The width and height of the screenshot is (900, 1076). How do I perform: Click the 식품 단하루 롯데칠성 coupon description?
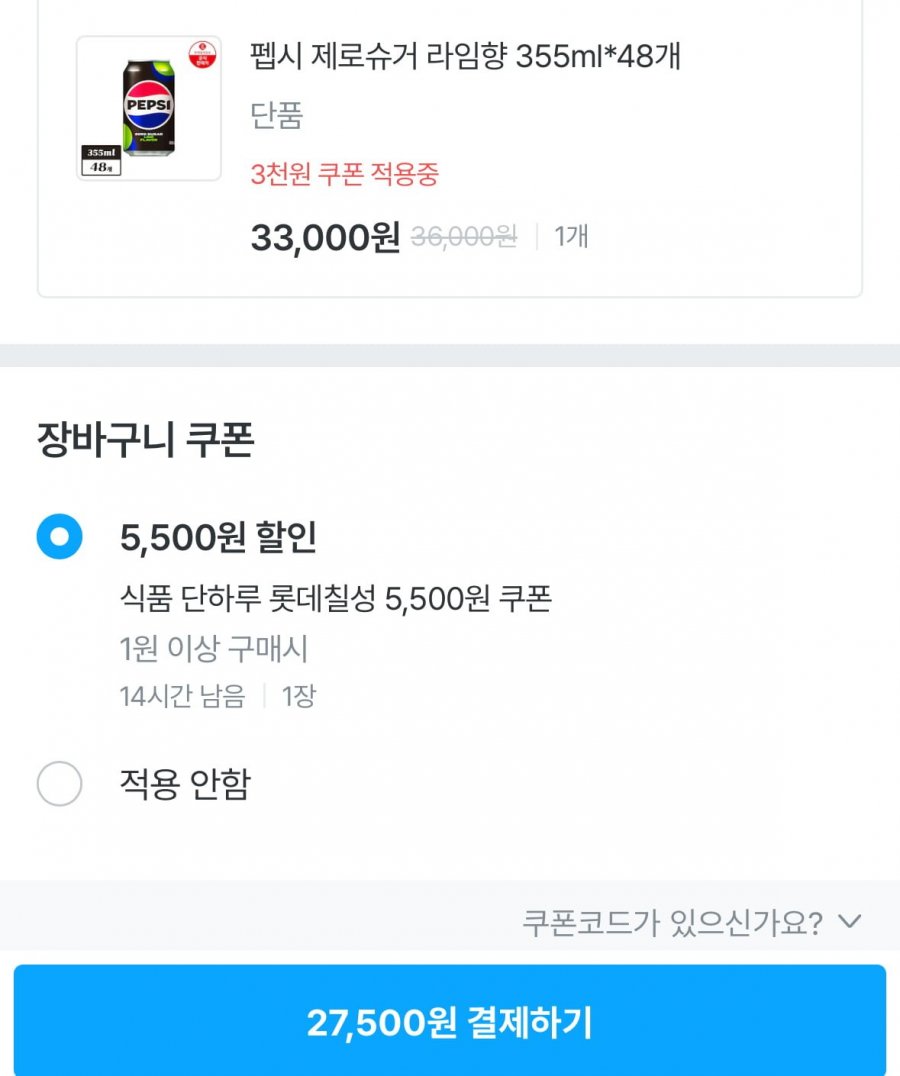click(x=335, y=599)
